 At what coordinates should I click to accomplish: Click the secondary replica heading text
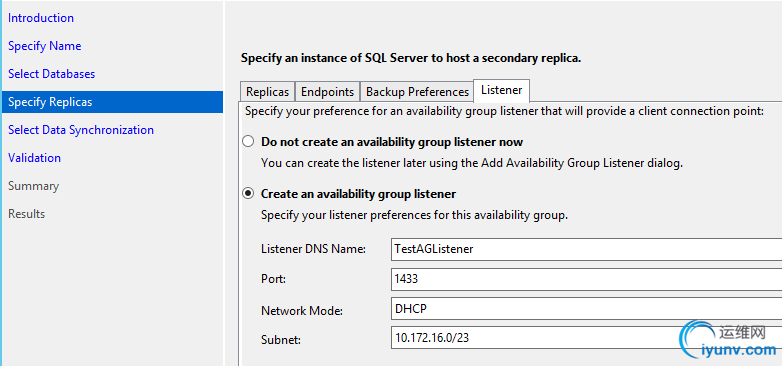point(411,58)
